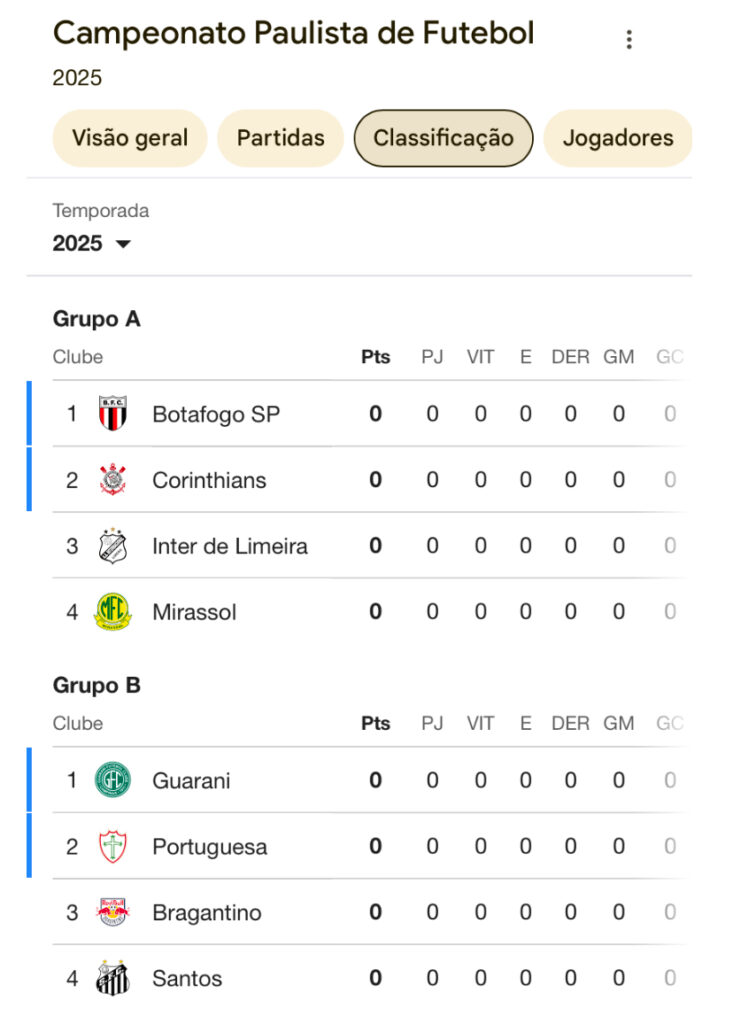Viewport: 733px width, 1024px height.
Task: Click the Corinthians club crest
Action: [x=112, y=480]
